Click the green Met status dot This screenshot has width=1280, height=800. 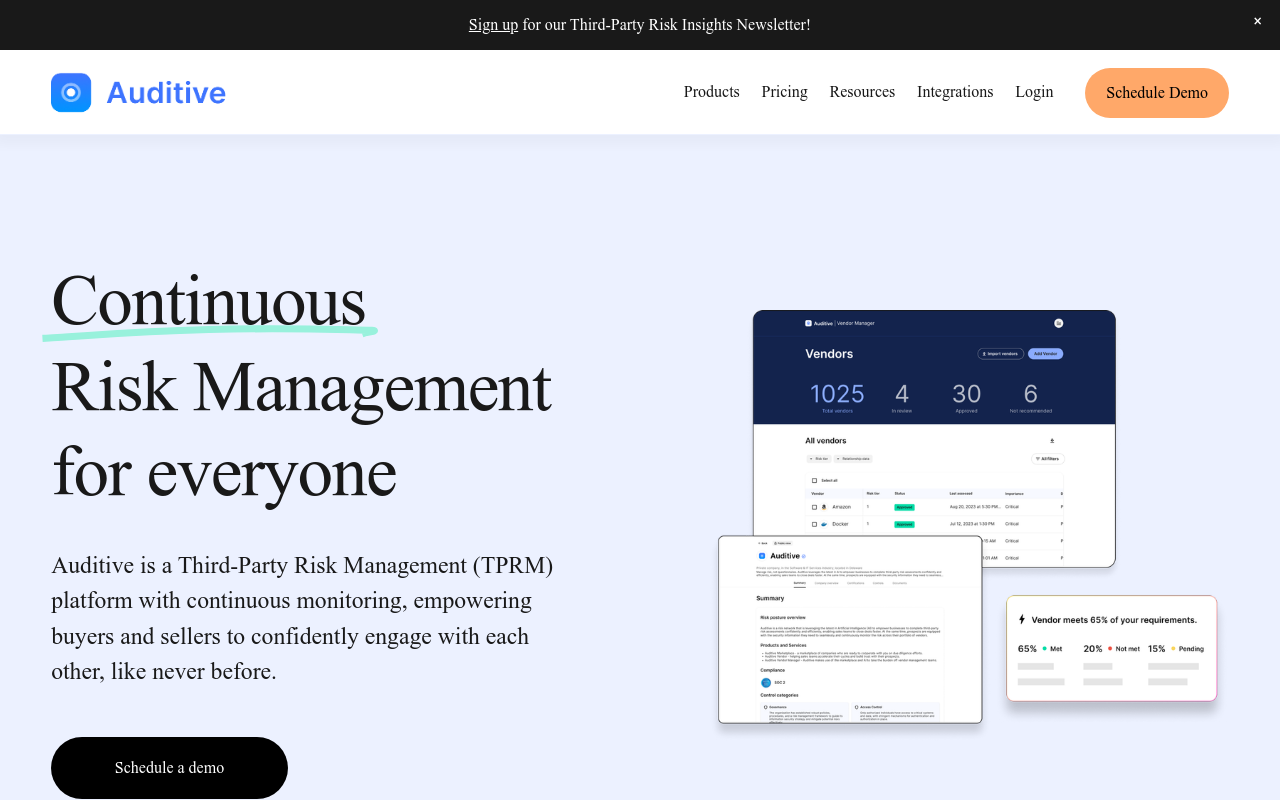1044,649
